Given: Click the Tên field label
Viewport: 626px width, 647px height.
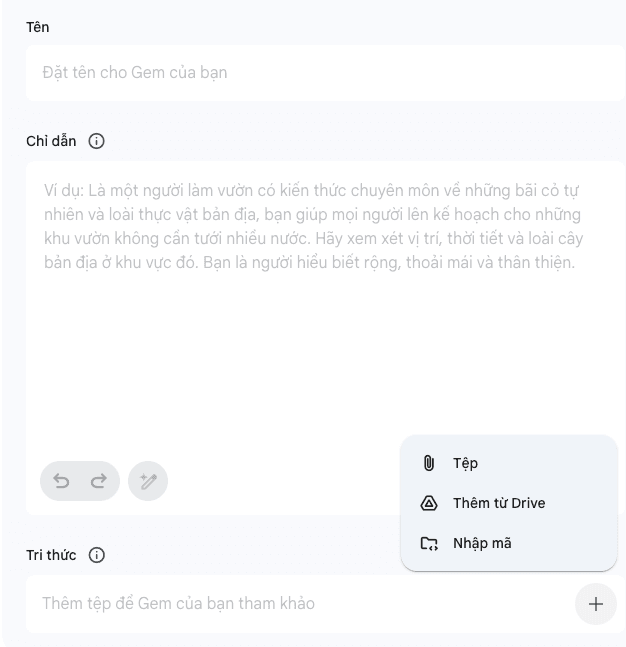Looking at the screenshot, I should [x=37, y=27].
